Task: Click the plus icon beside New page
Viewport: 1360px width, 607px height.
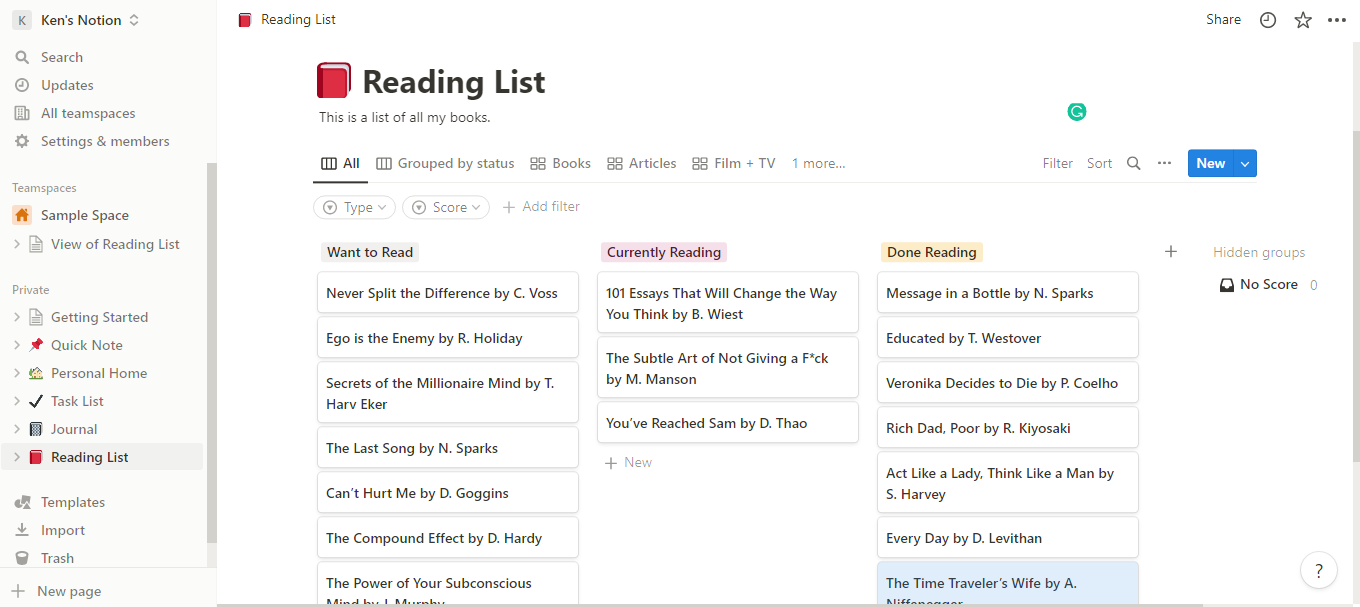Action: pyautogui.click(x=18, y=591)
